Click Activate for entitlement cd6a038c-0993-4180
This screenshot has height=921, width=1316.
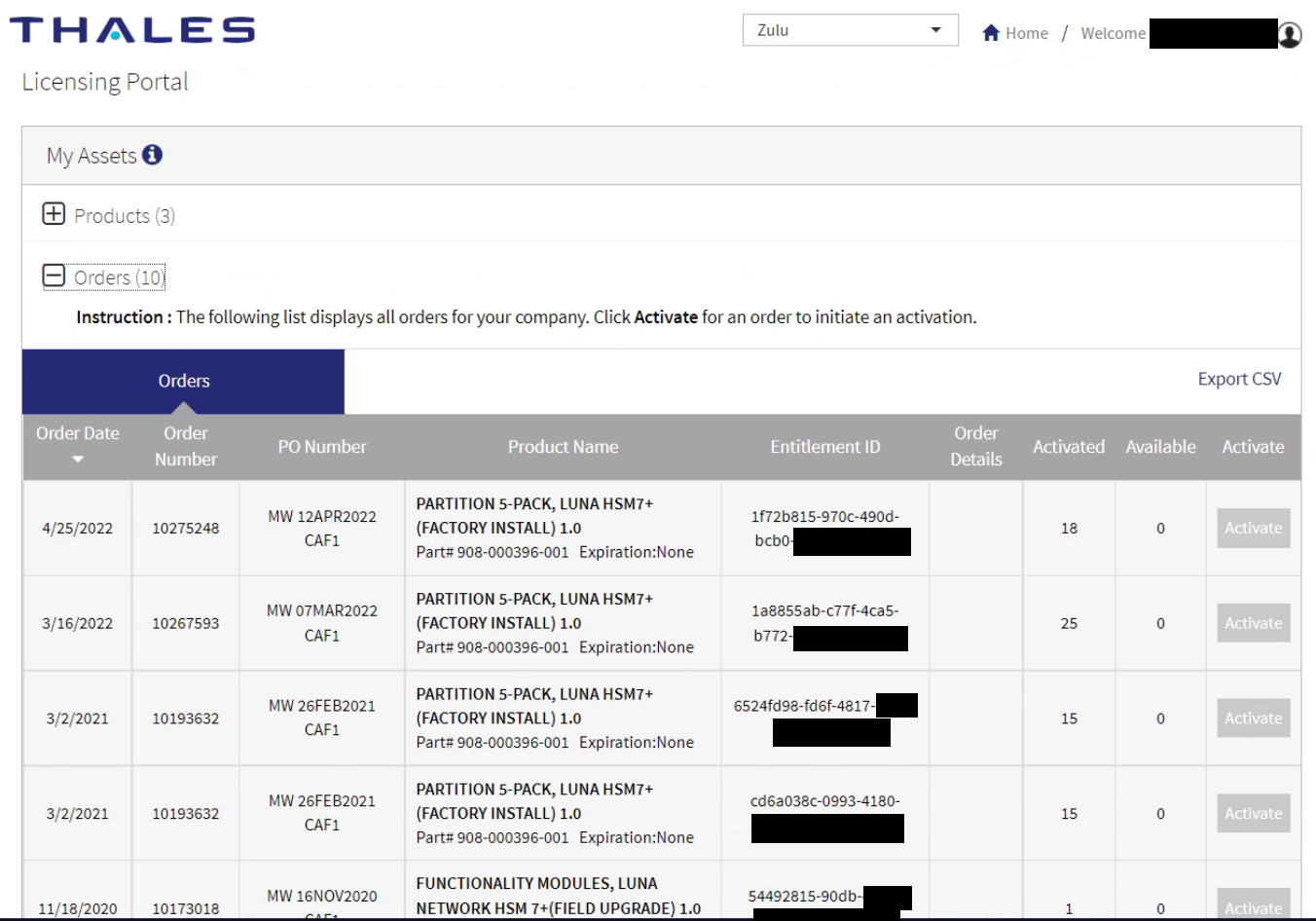1253,814
